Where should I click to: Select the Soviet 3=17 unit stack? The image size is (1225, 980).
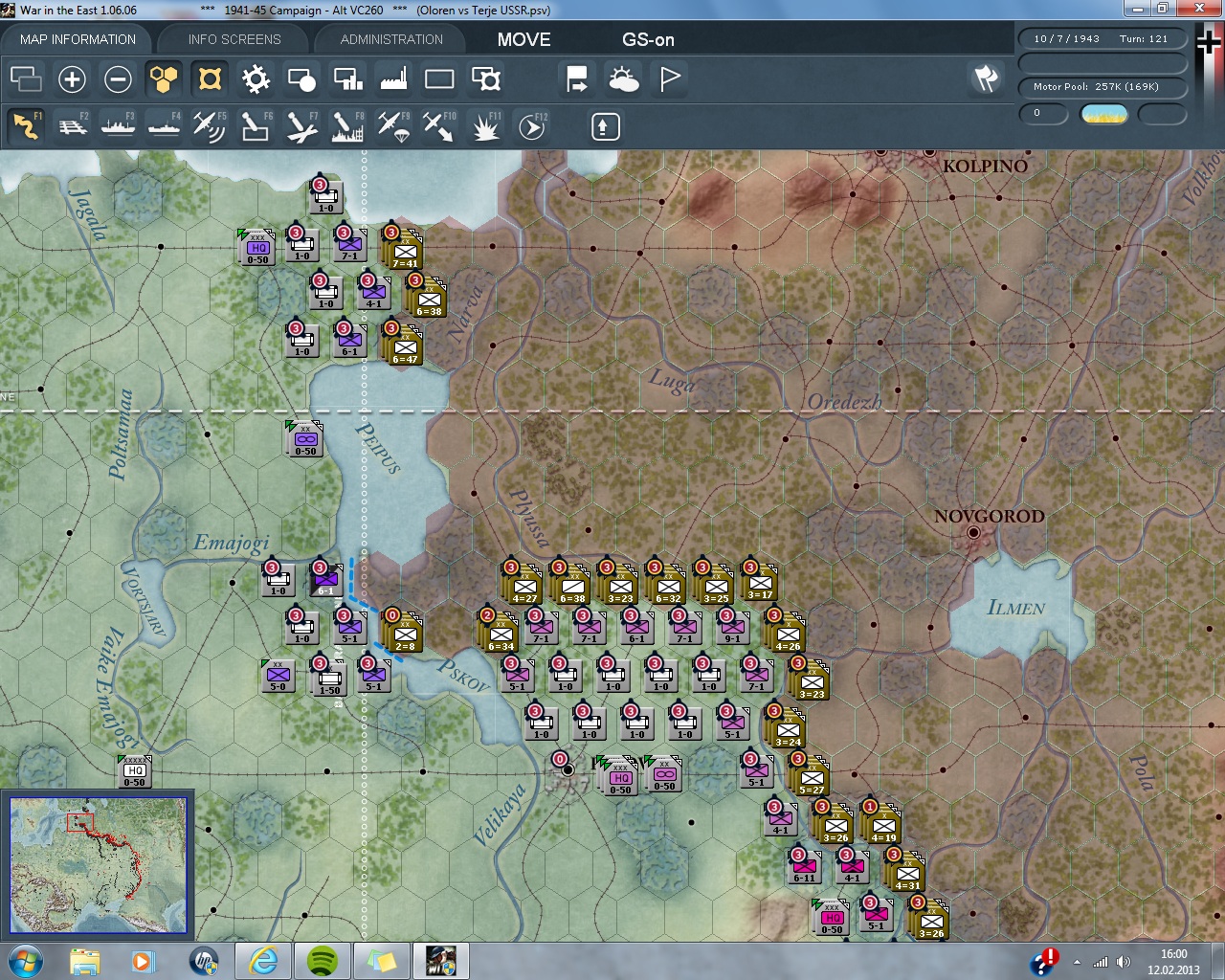click(x=760, y=582)
